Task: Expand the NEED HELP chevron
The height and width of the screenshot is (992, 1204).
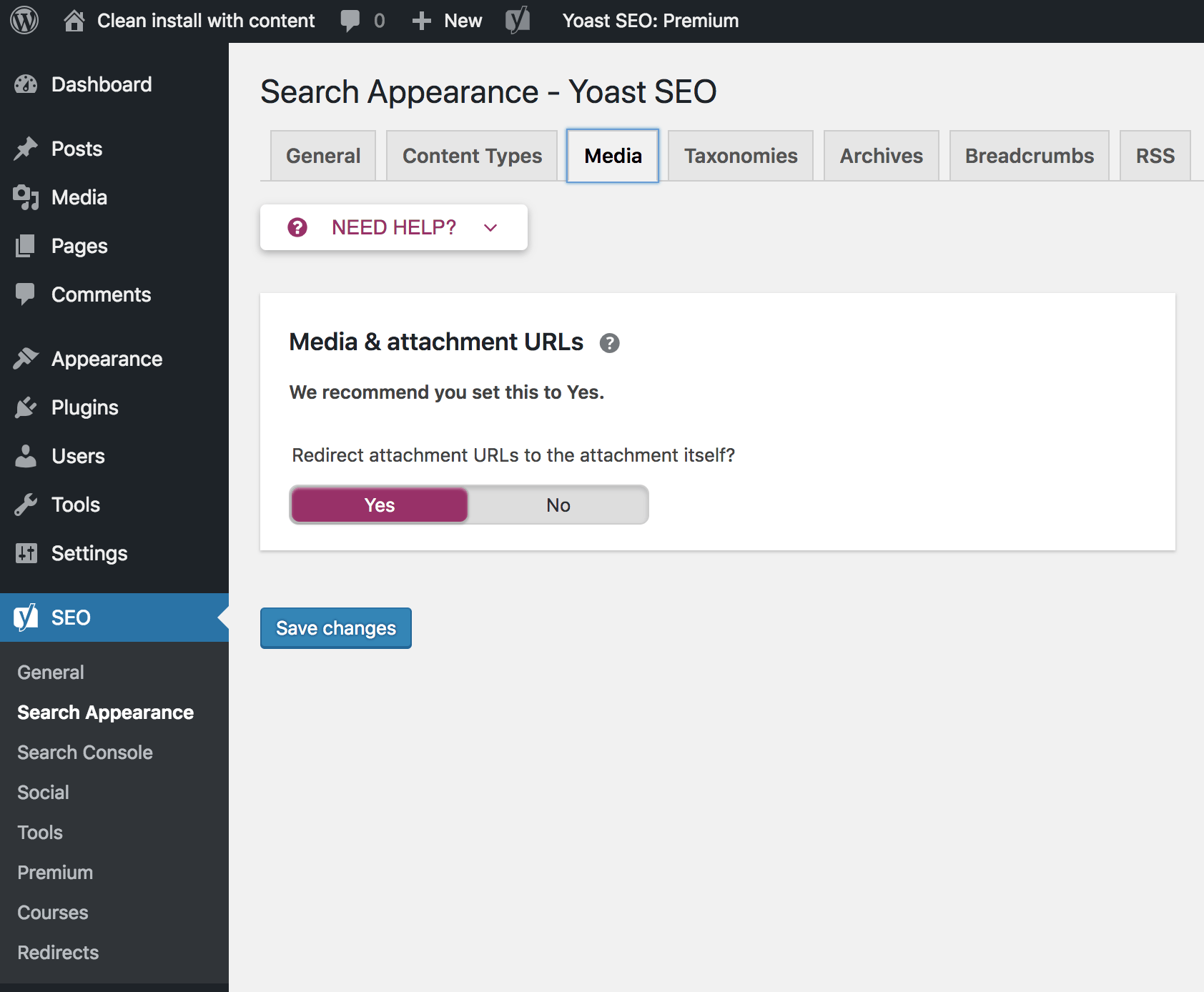Action: click(490, 228)
